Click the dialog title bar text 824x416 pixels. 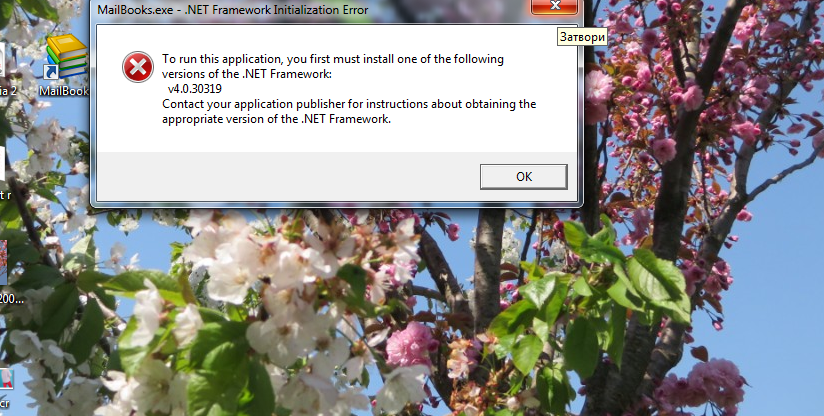click(x=233, y=9)
